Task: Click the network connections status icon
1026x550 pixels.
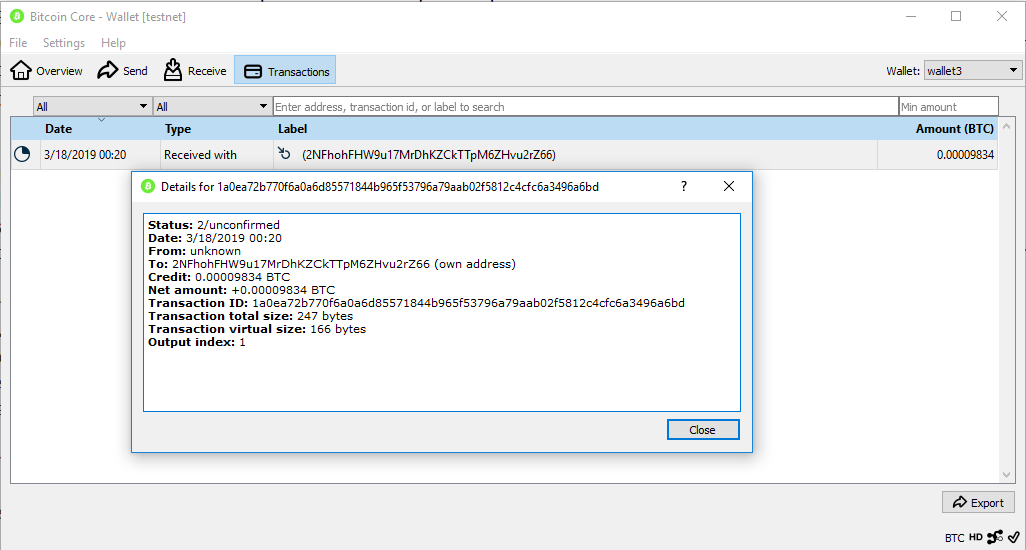Action: tap(995, 537)
